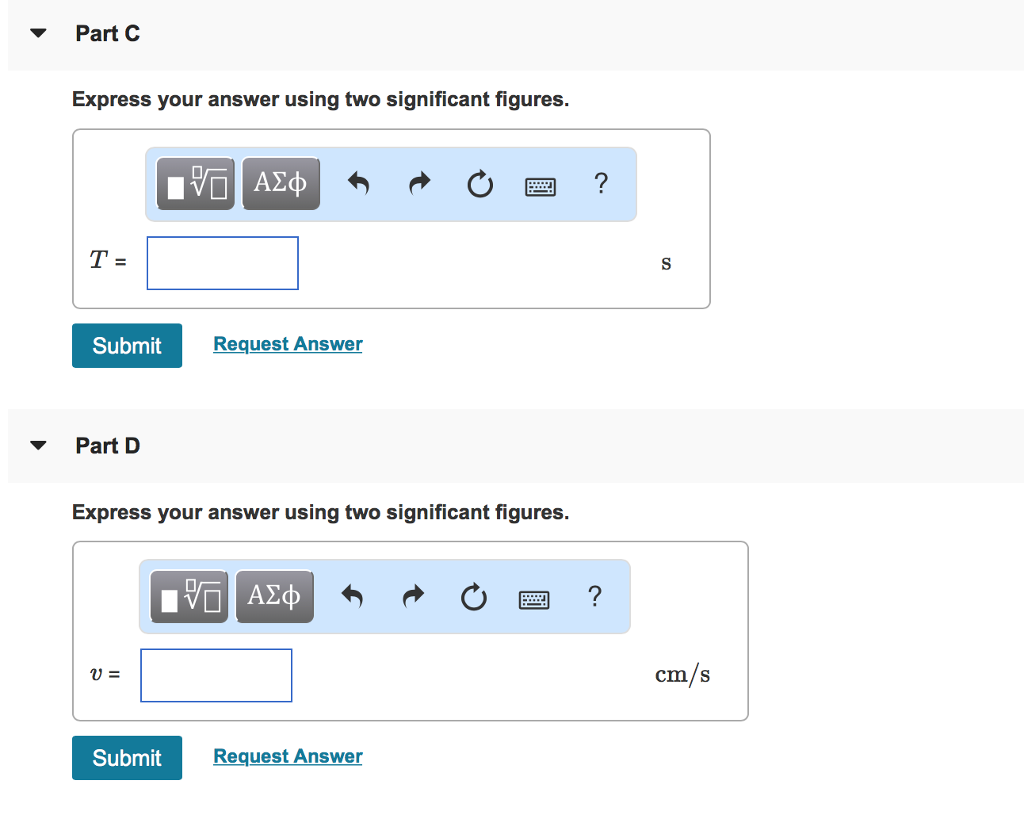
Task: Click Request Answer link for Part D
Action: click(288, 756)
